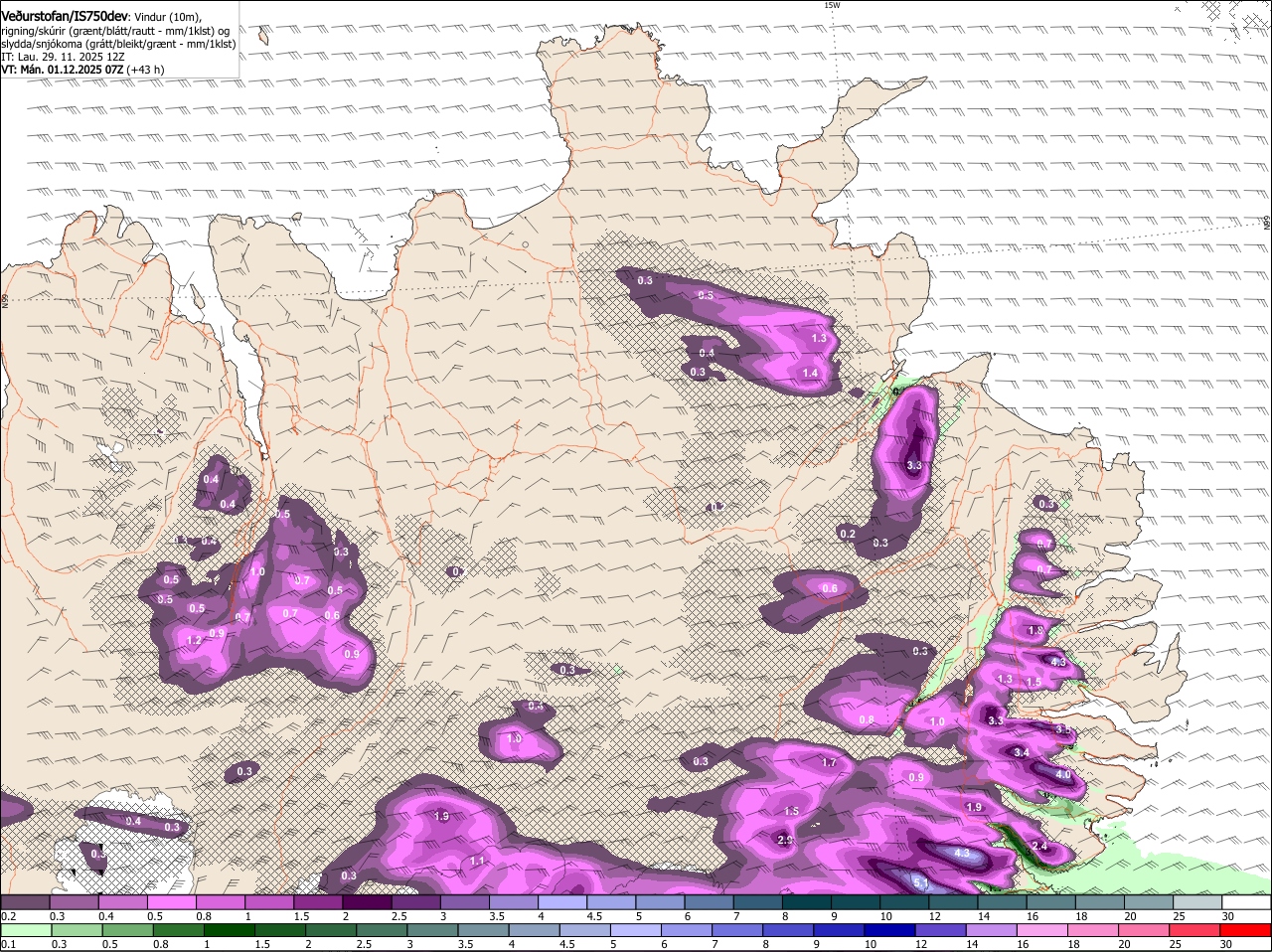Select the gray-green 16 swatch, upper legend
The height and width of the screenshot is (952, 1272).
(x=1051, y=900)
